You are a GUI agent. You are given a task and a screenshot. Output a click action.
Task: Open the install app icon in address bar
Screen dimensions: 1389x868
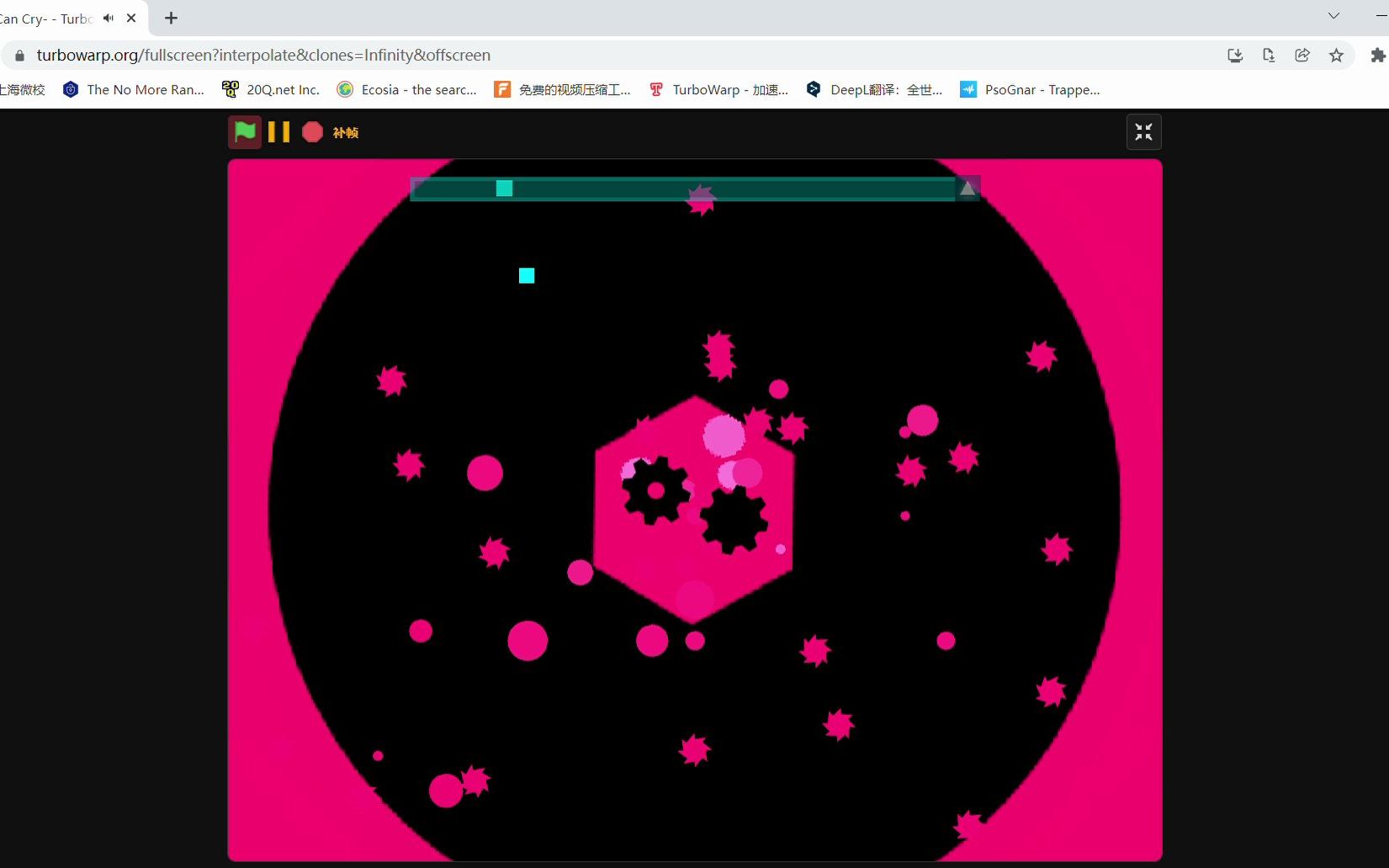click(x=1235, y=56)
